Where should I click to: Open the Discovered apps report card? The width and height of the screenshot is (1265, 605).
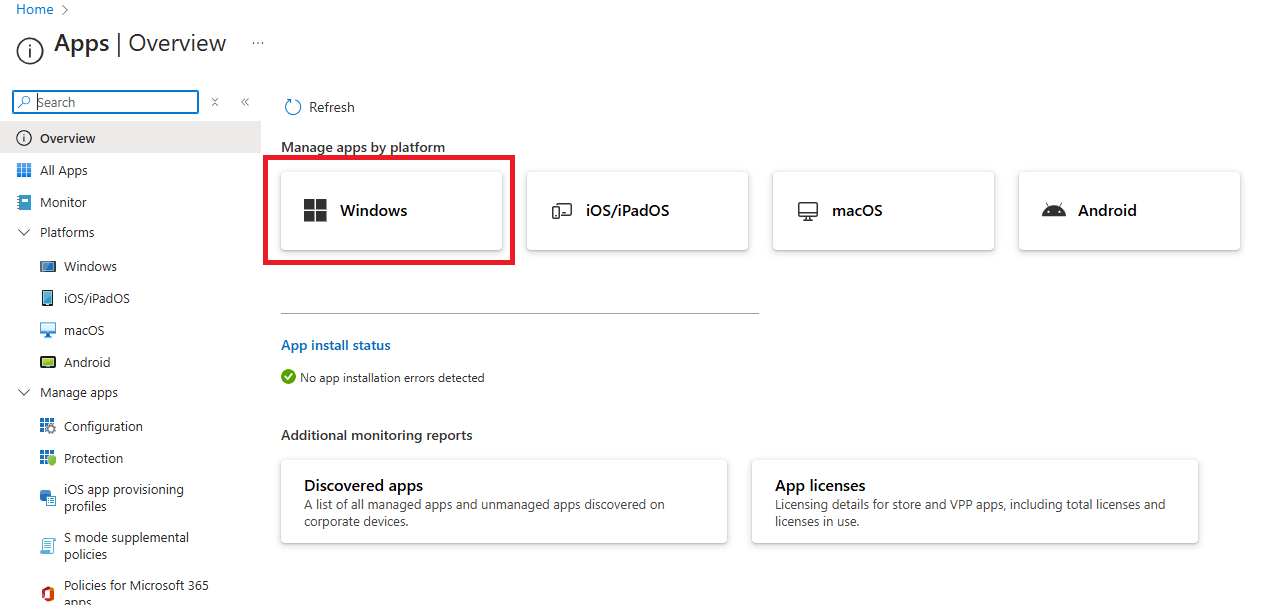pos(504,502)
